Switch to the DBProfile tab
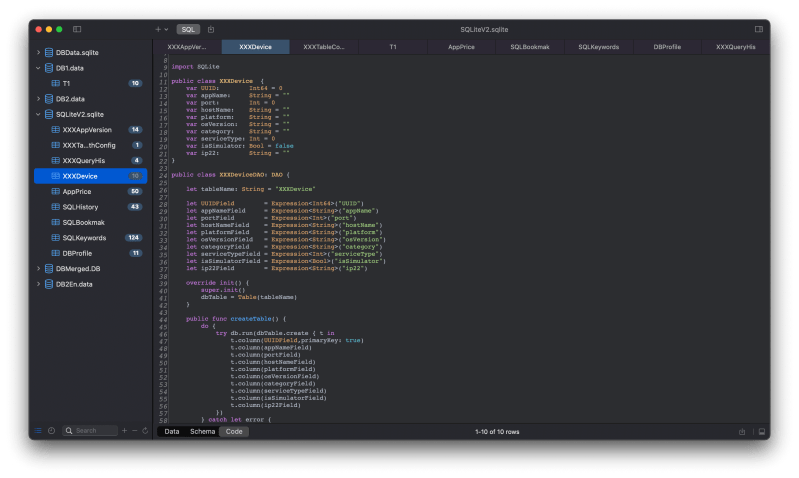The image size is (799, 478). pos(667,47)
